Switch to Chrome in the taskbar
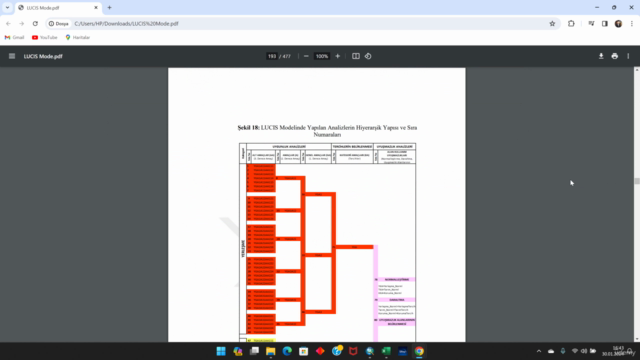Viewport: 640px width, 360px height. pyautogui.click(x=419, y=351)
